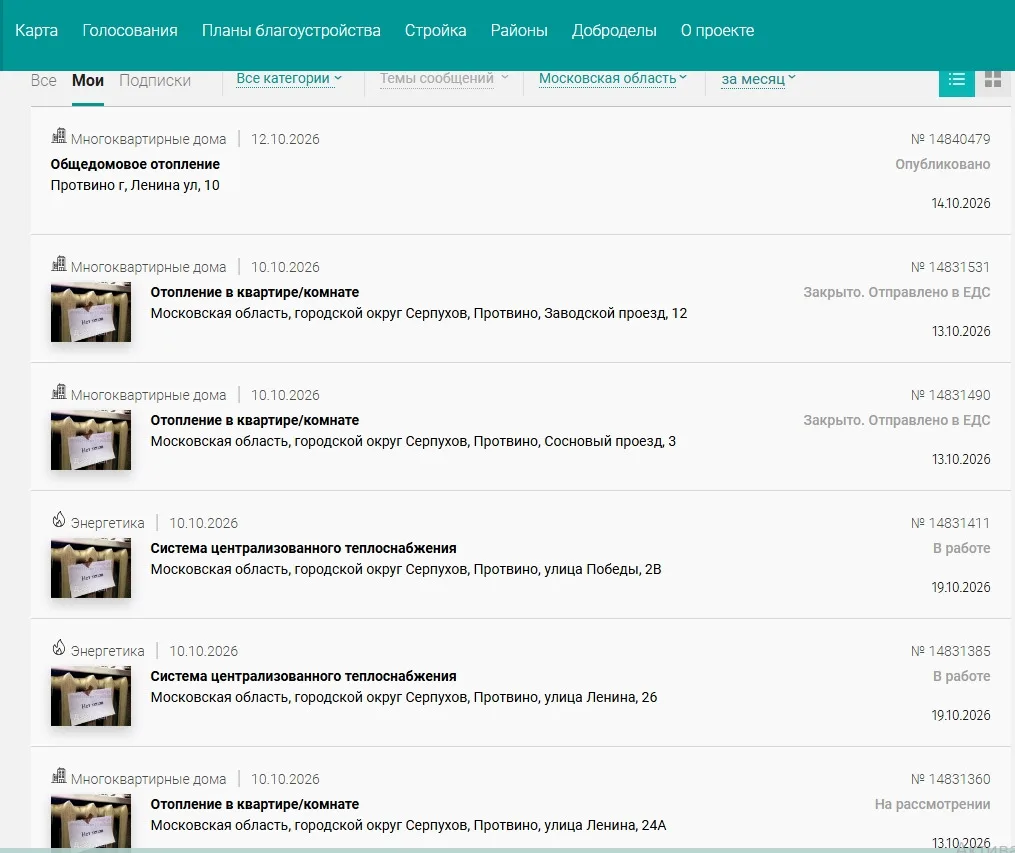This screenshot has height=853, width=1015.
Task: Click building icon for report 14831490
Action: [x=59, y=392]
